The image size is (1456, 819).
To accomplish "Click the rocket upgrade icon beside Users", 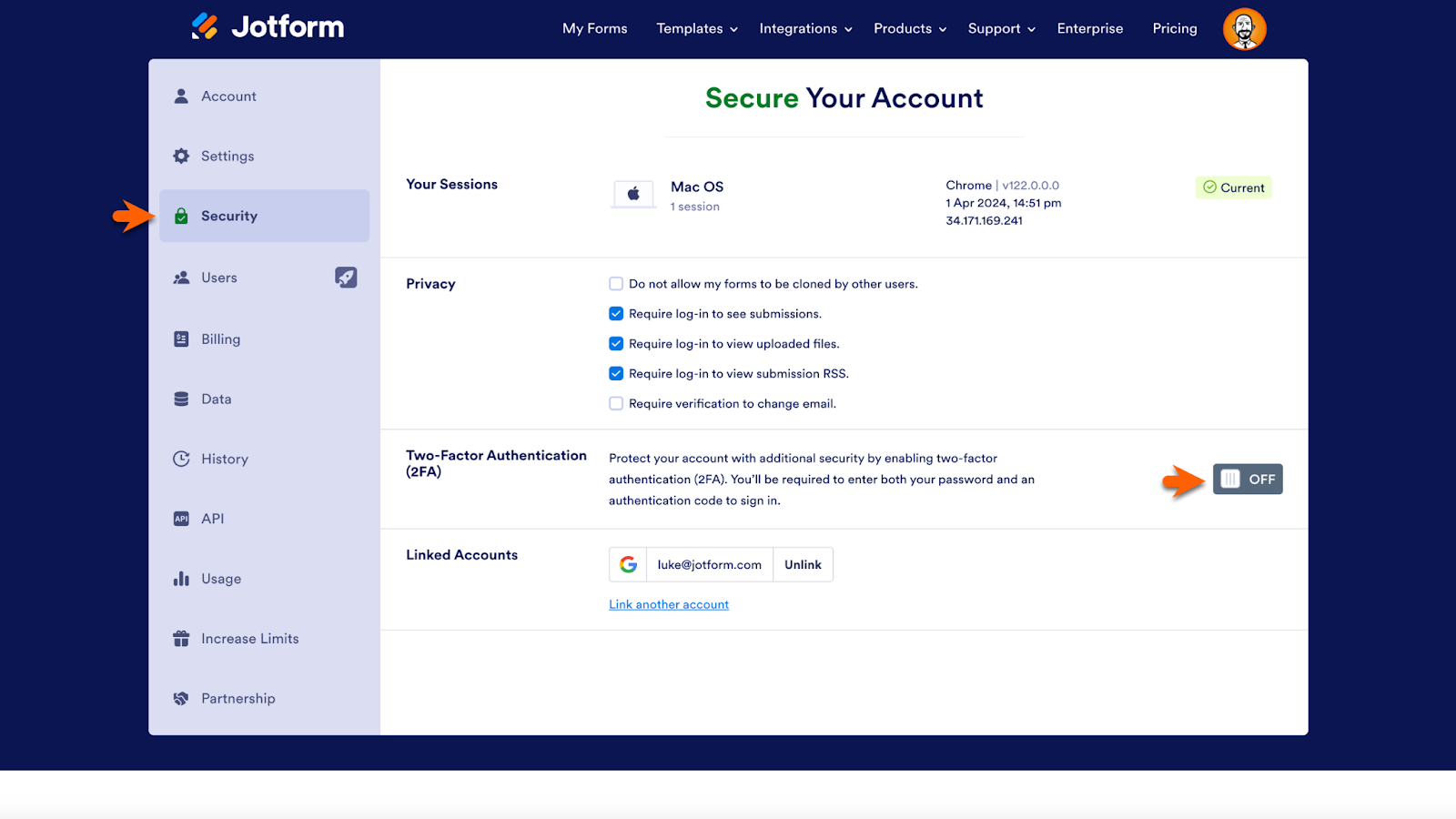I will [x=346, y=278].
